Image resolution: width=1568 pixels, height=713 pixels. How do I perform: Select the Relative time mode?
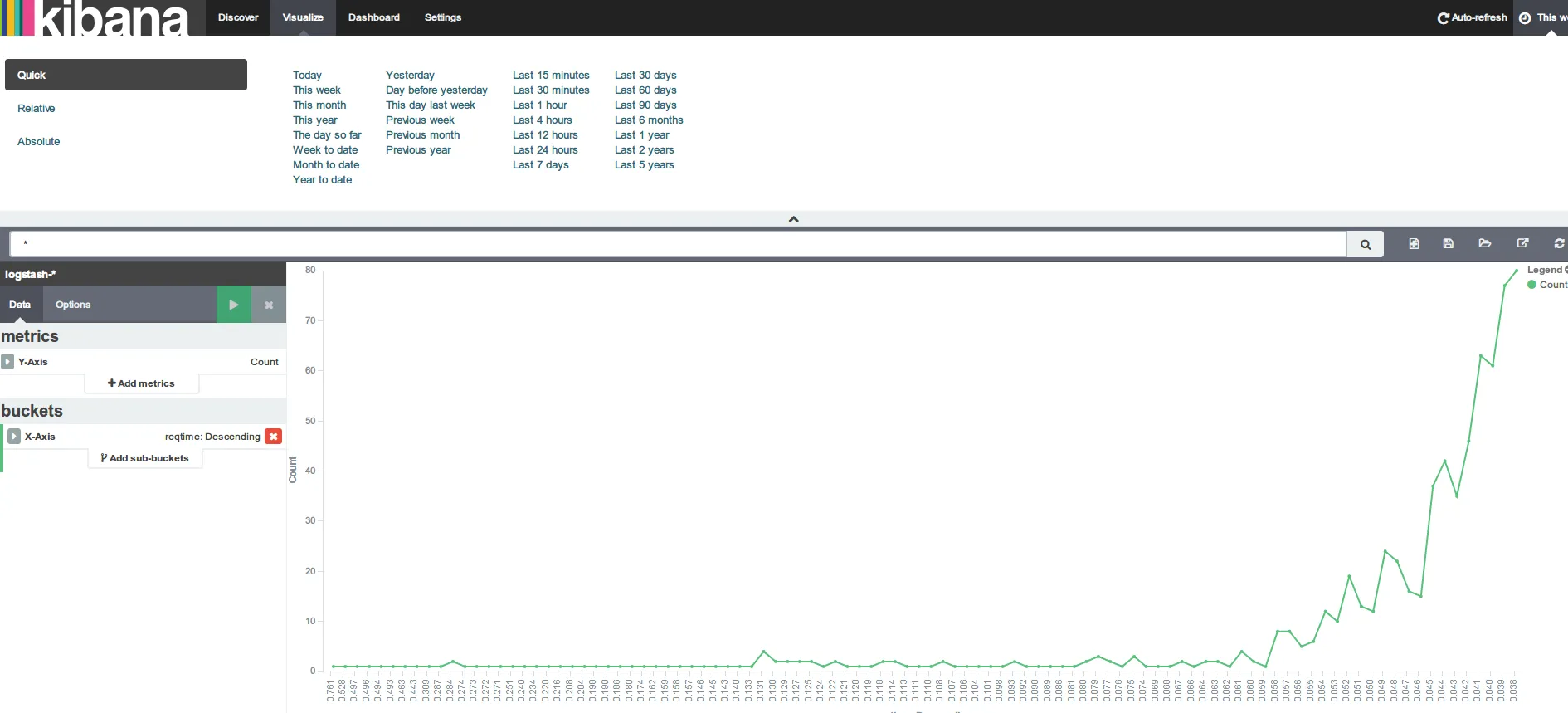pos(37,109)
